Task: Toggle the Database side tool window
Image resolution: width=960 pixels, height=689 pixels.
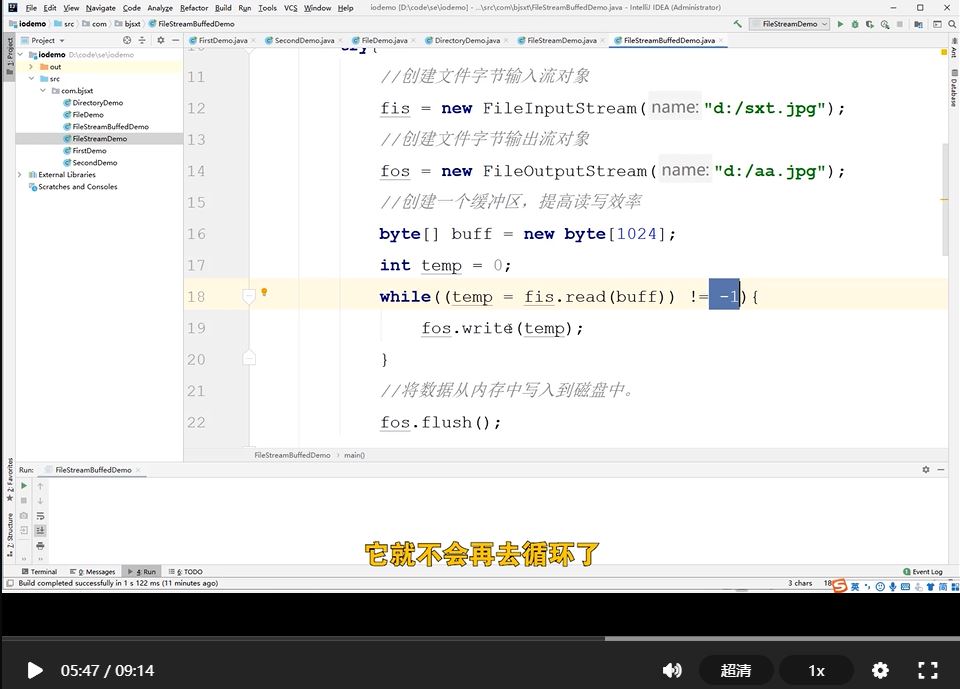Action: pyautogui.click(x=954, y=89)
